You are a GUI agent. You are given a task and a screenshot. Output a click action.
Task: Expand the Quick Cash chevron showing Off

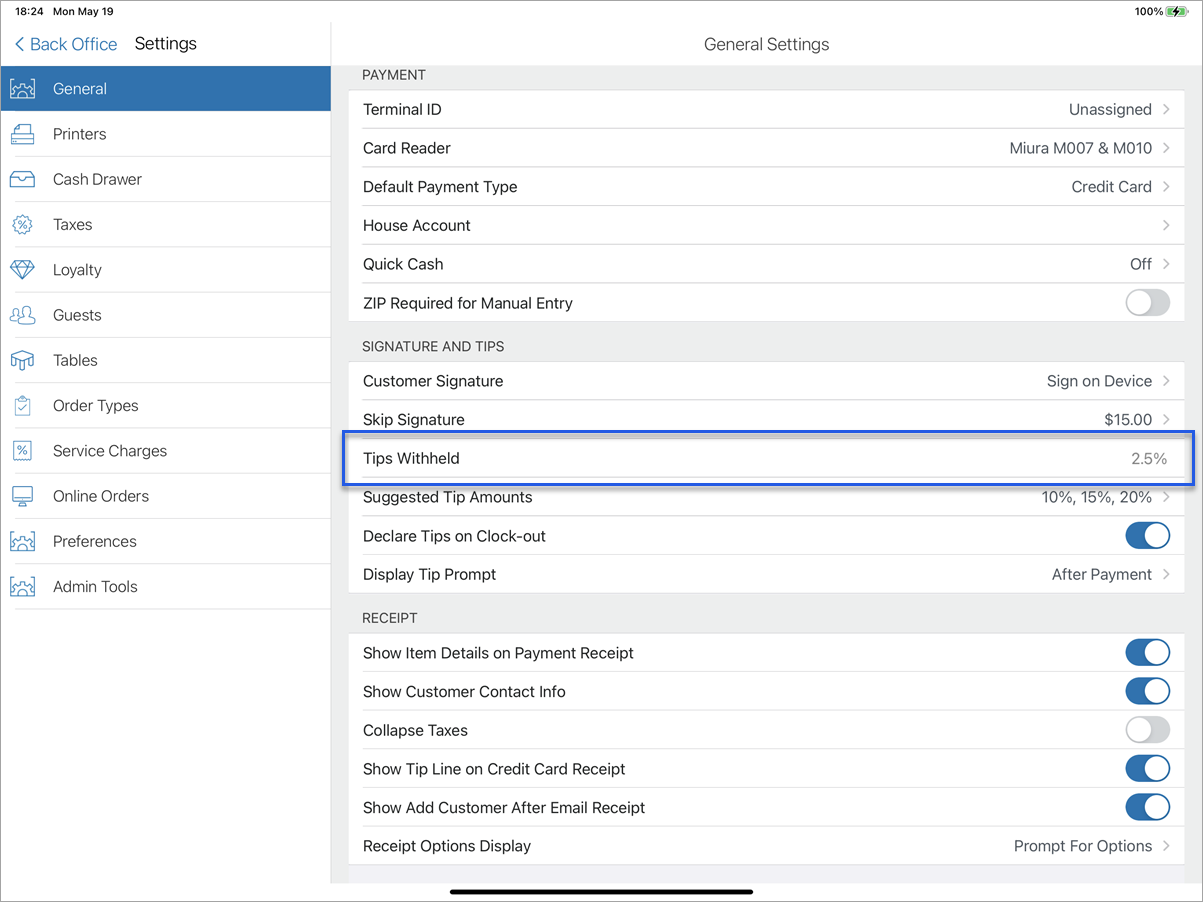coord(1166,264)
